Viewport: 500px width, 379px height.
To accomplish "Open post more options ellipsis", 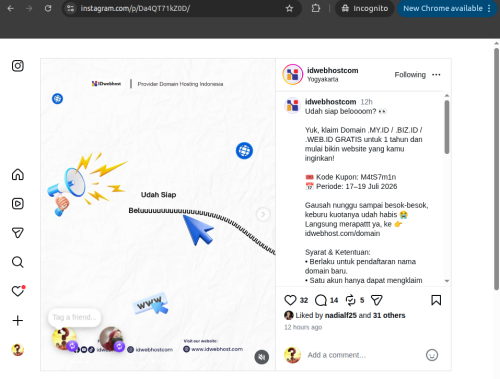I will pos(436,75).
